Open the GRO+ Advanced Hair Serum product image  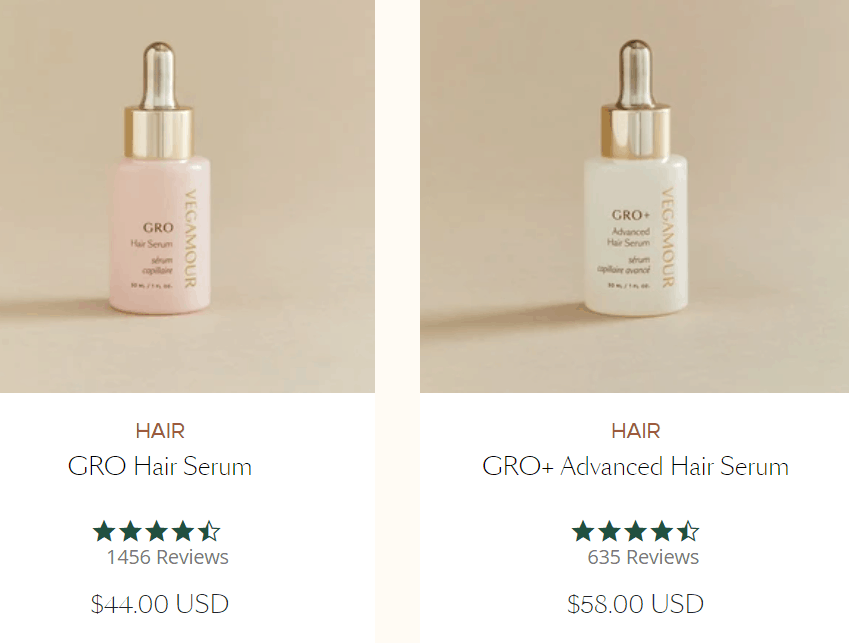click(635, 196)
